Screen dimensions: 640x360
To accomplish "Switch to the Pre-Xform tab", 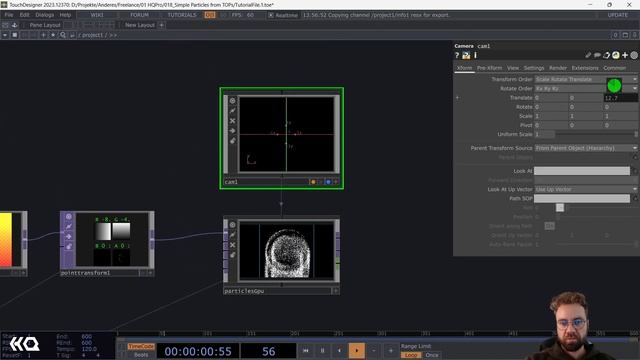I will coord(489,68).
